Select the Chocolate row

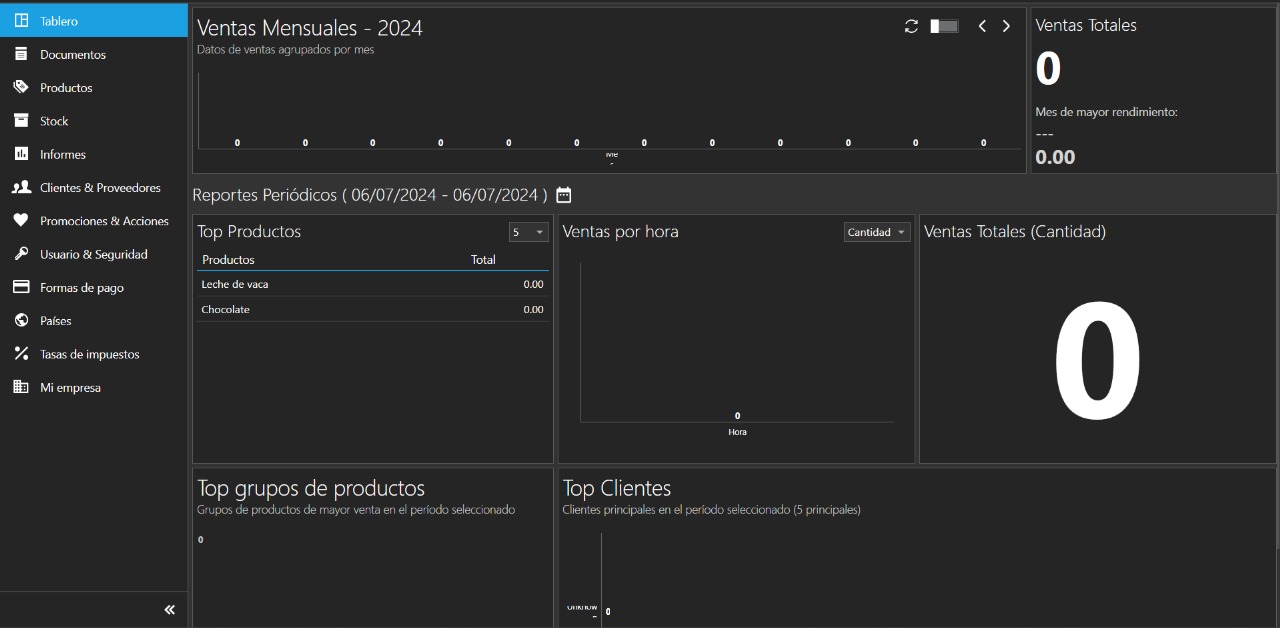coord(372,309)
